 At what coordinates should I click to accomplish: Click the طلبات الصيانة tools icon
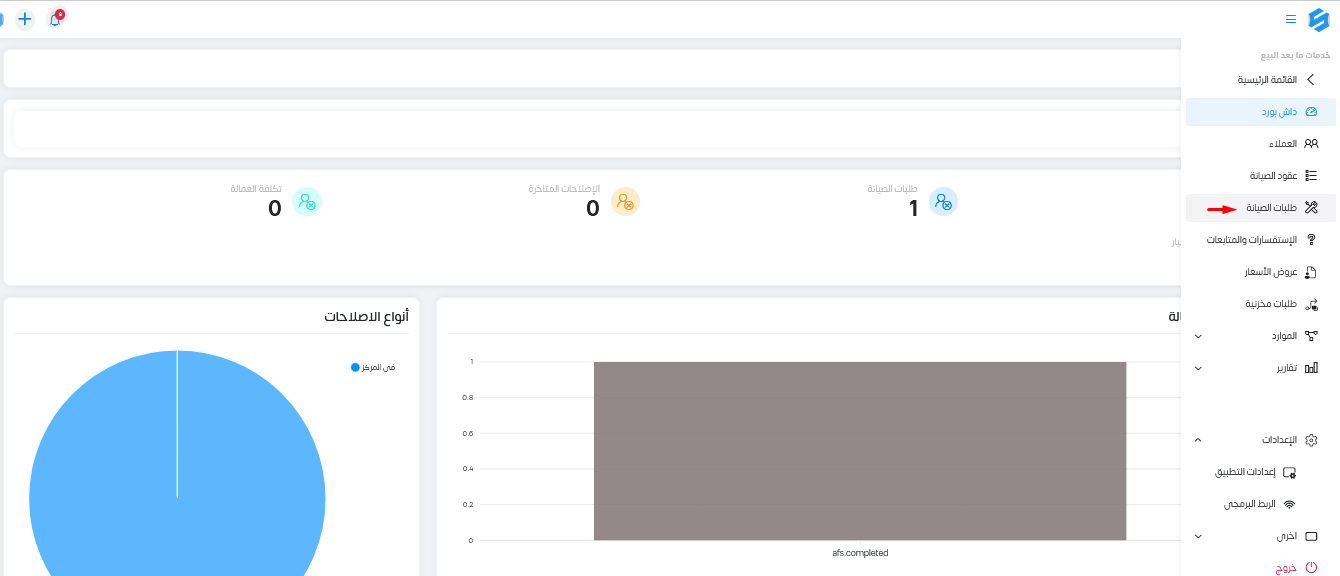tap(1311, 208)
